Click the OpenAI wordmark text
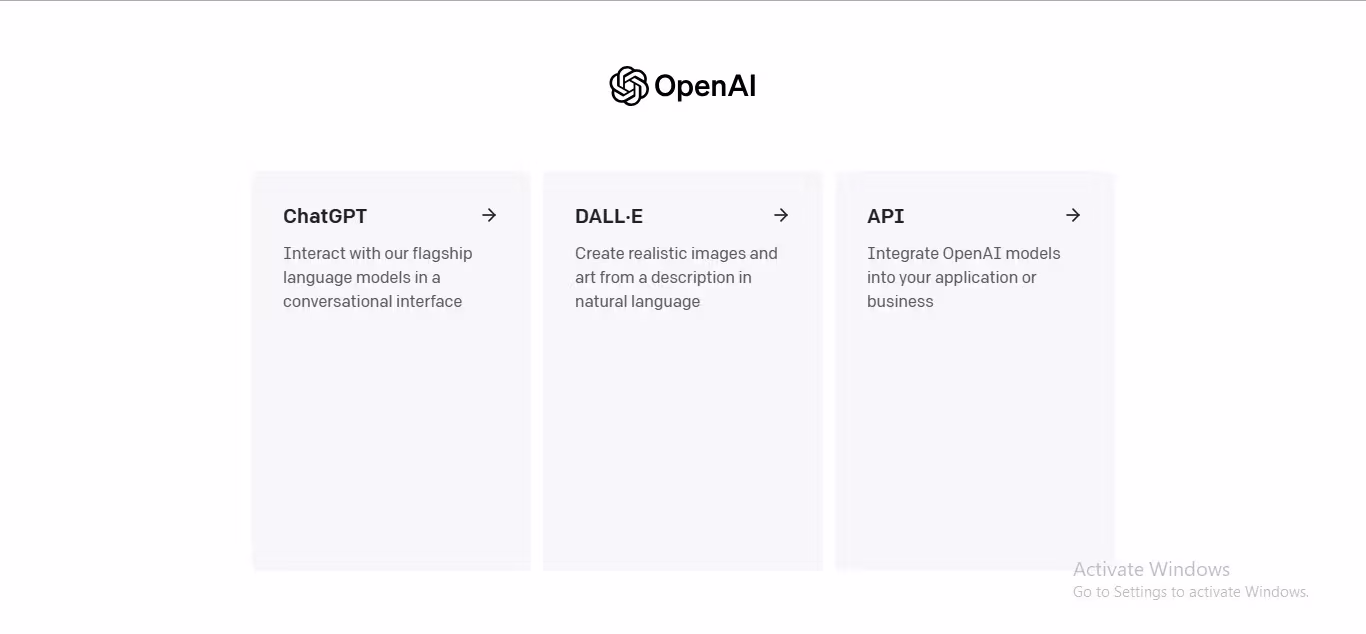The width and height of the screenshot is (1366, 634). pyautogui.click(x=705, y=87)
